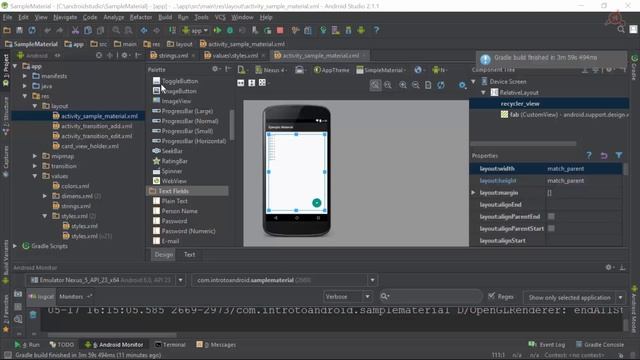Open Android Monitor settings gear

[x=608, y=267]
